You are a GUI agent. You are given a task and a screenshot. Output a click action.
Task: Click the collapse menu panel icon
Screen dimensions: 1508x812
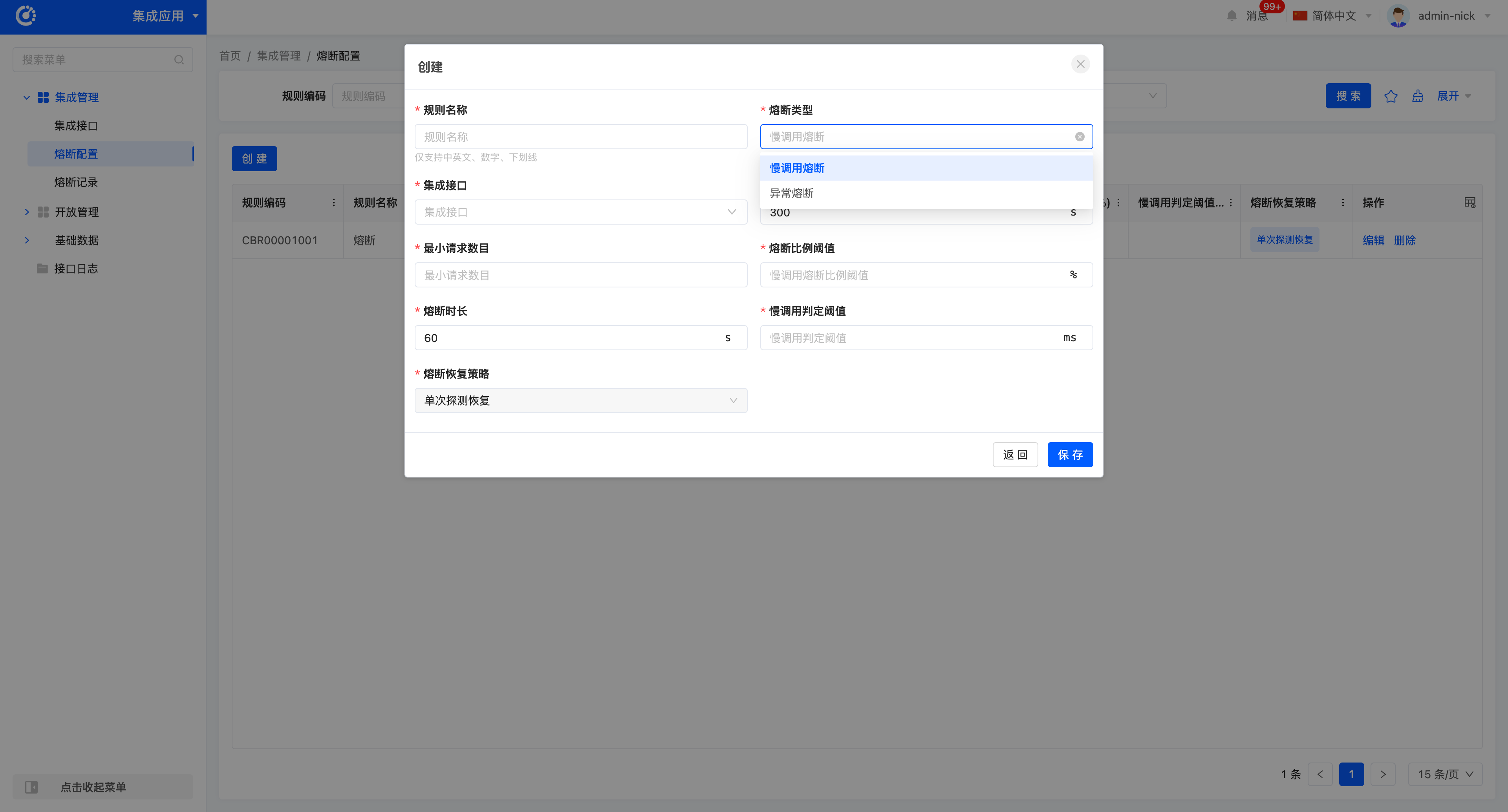click(31, 787)
